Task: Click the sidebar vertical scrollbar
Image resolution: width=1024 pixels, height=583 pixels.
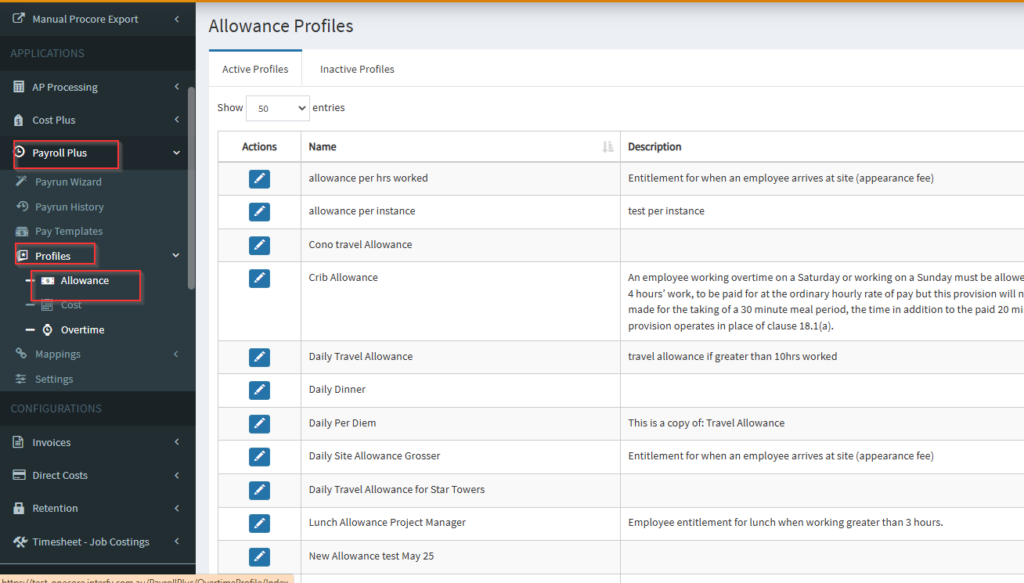Action: (x=191, y=190)
